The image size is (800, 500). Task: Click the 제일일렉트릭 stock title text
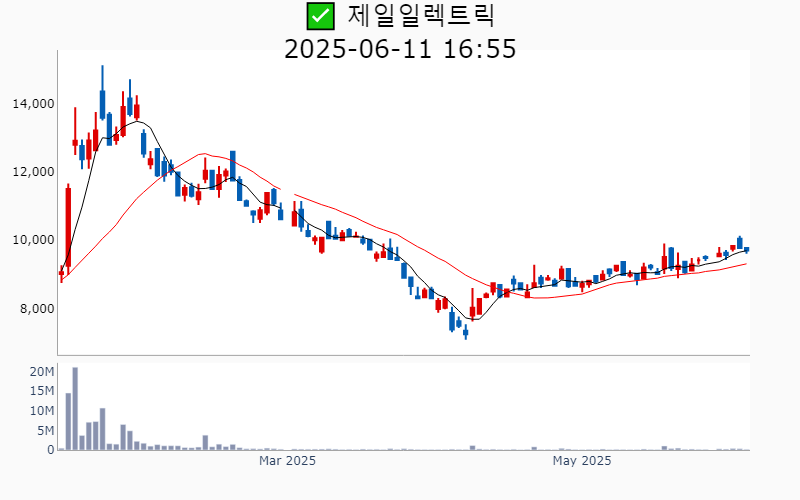coord(421,15)
